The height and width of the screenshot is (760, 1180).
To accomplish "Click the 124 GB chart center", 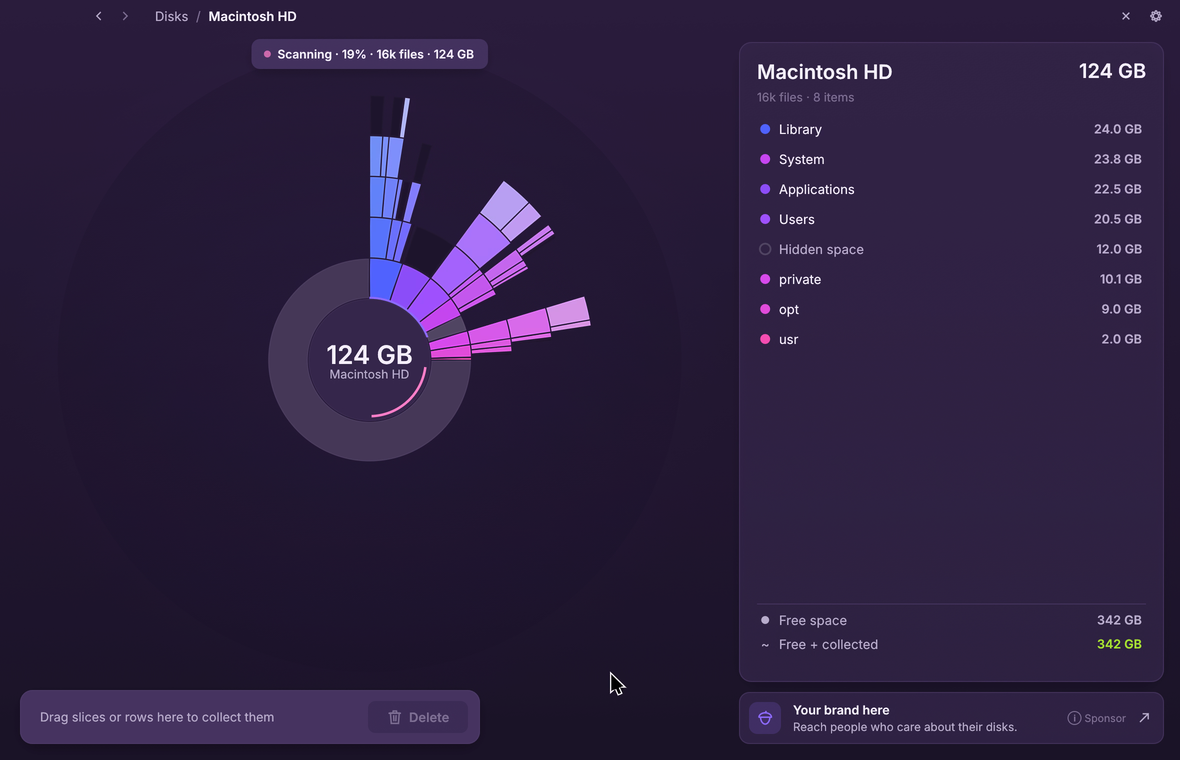I will point(370,360).
